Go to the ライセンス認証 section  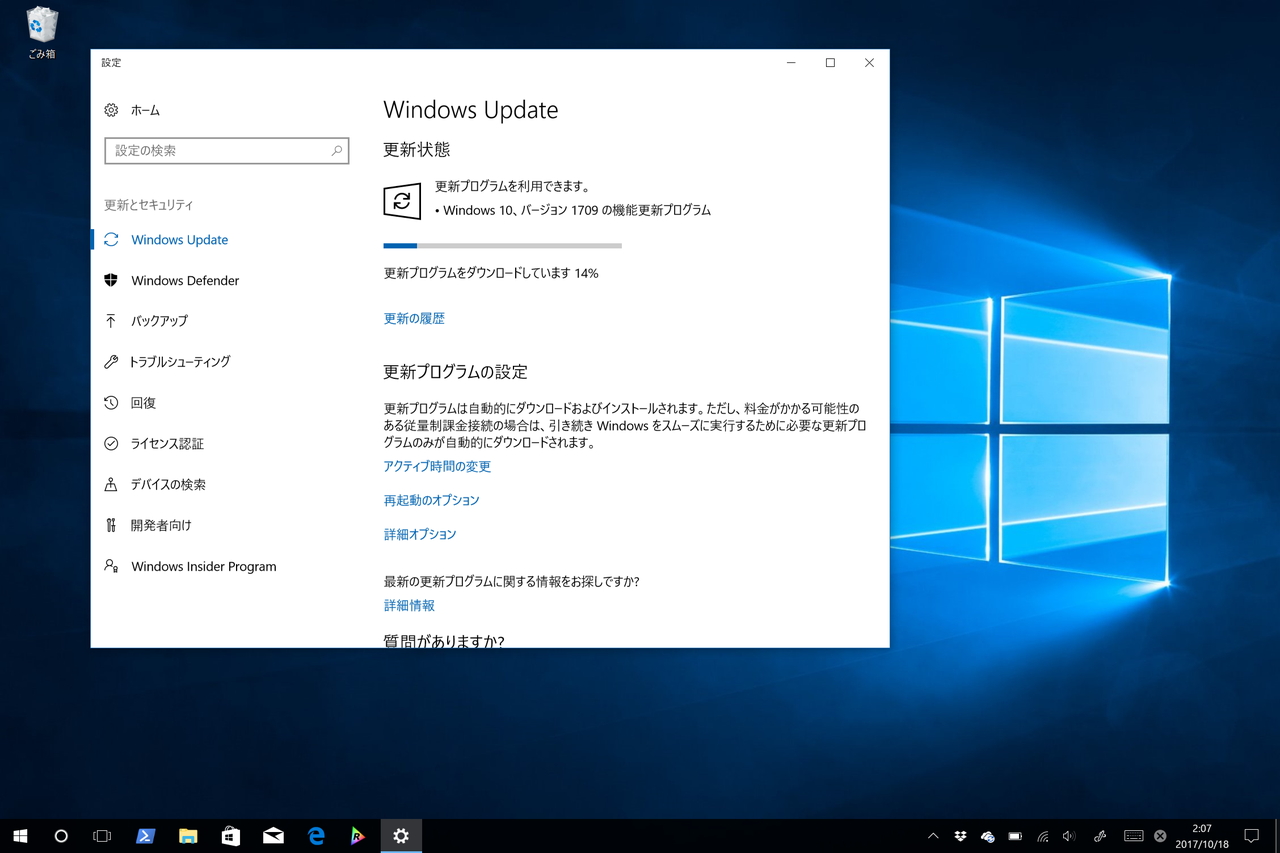167,443
